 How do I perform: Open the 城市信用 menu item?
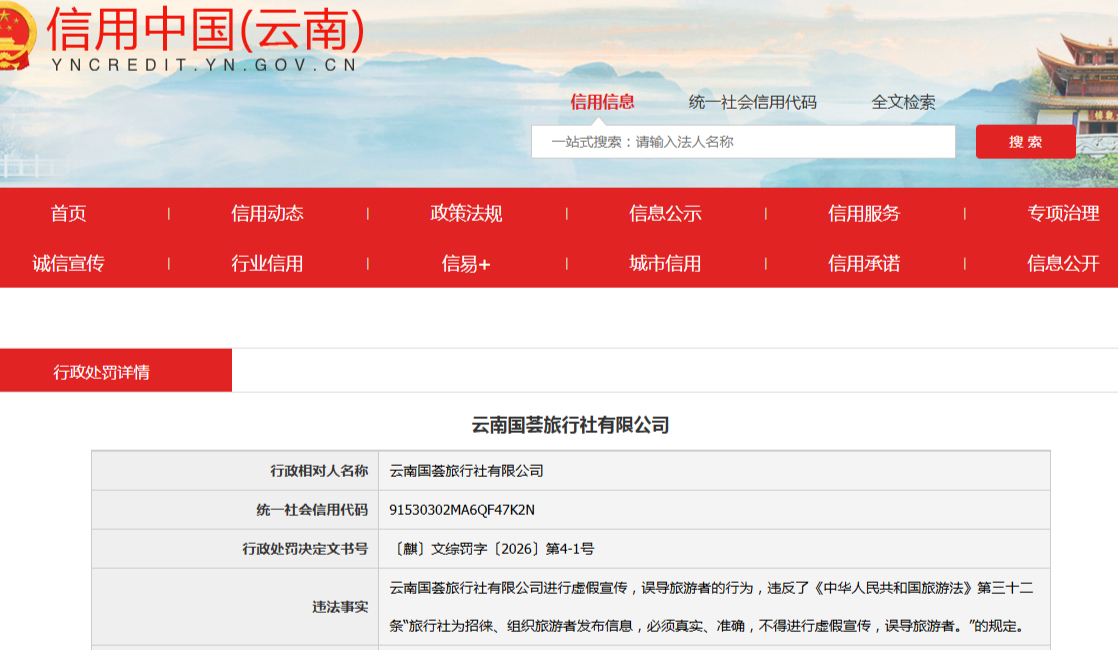click(665, 264)
